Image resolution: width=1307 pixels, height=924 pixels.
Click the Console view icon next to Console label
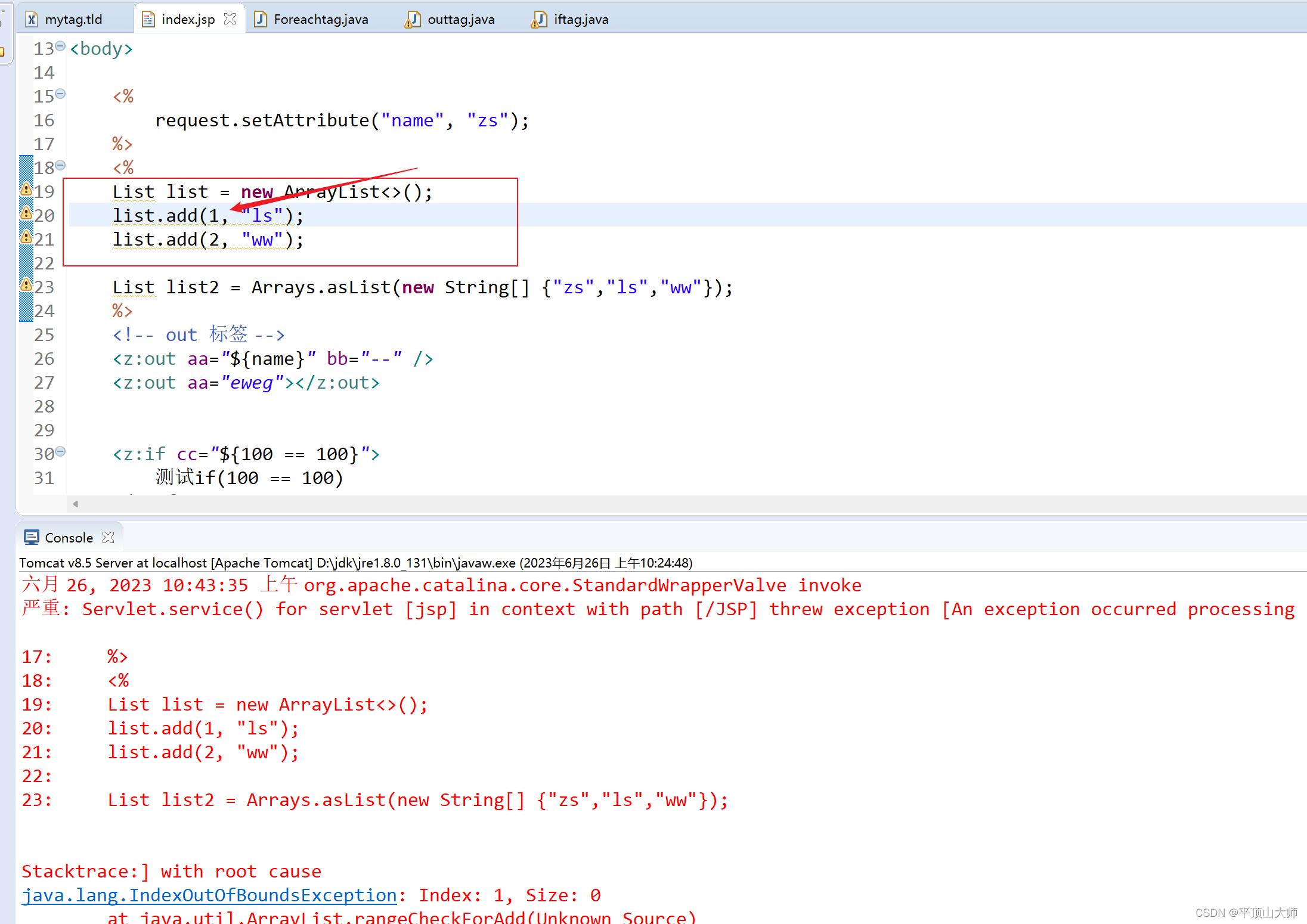(31, 537)
